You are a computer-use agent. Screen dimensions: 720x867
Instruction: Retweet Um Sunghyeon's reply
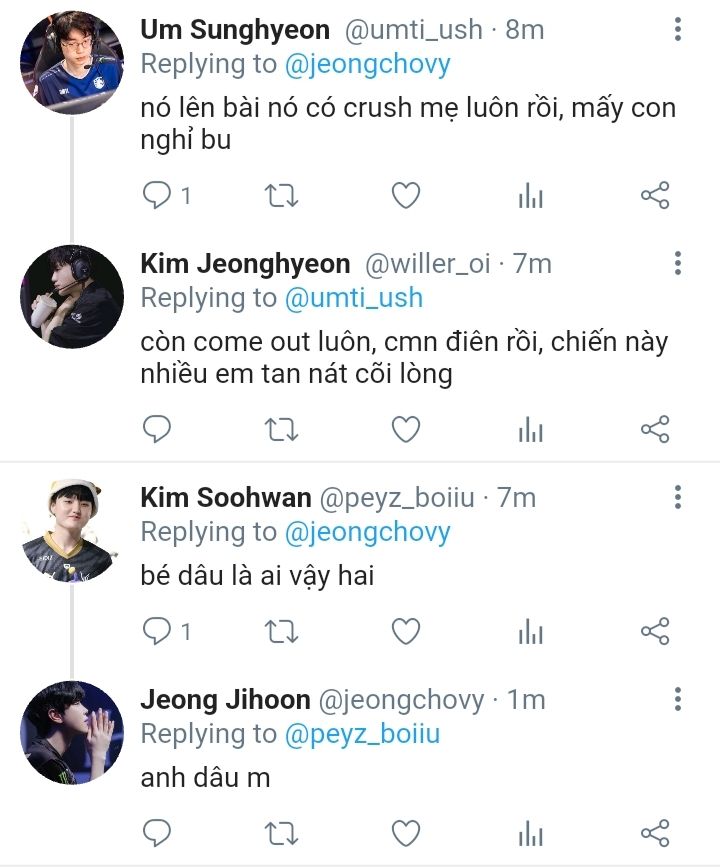point(281,196)
